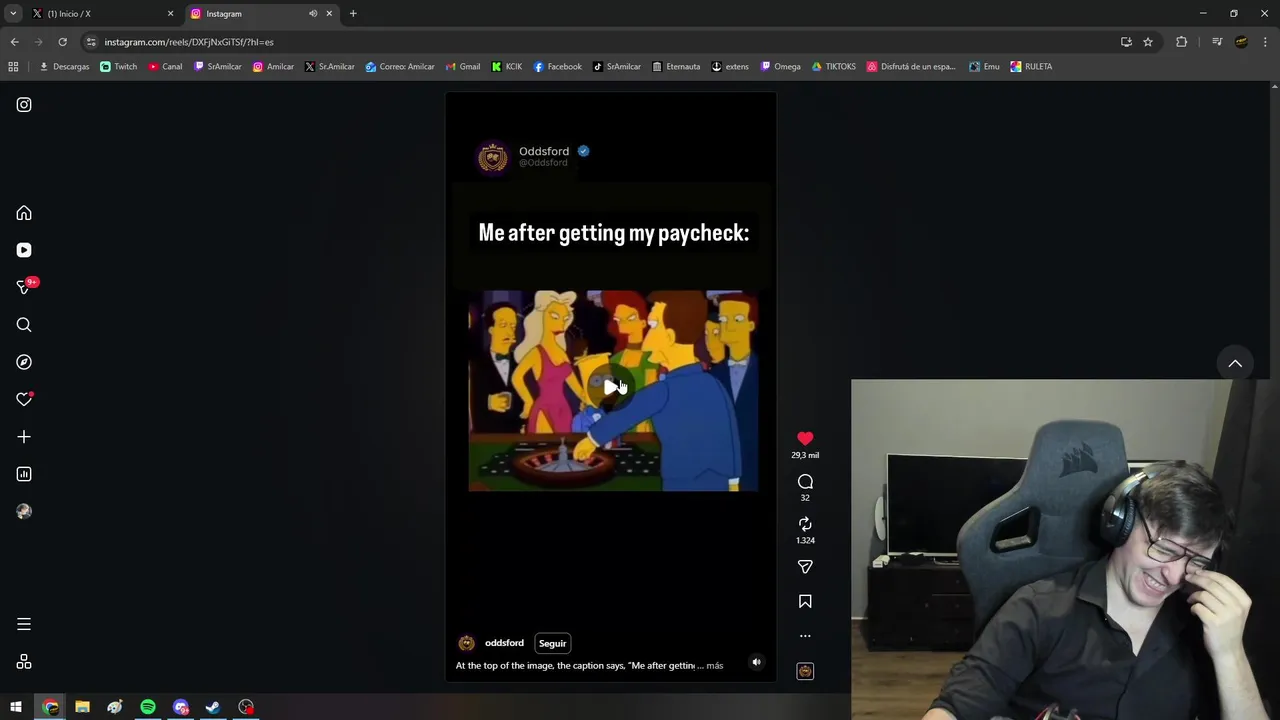Open Chrome profile avatar in toolbar

pyautogui.click(x=1241, y=42)
